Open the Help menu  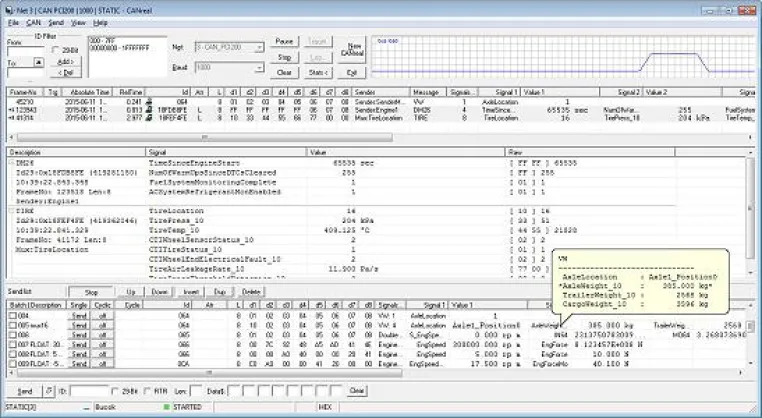[100, 23]
